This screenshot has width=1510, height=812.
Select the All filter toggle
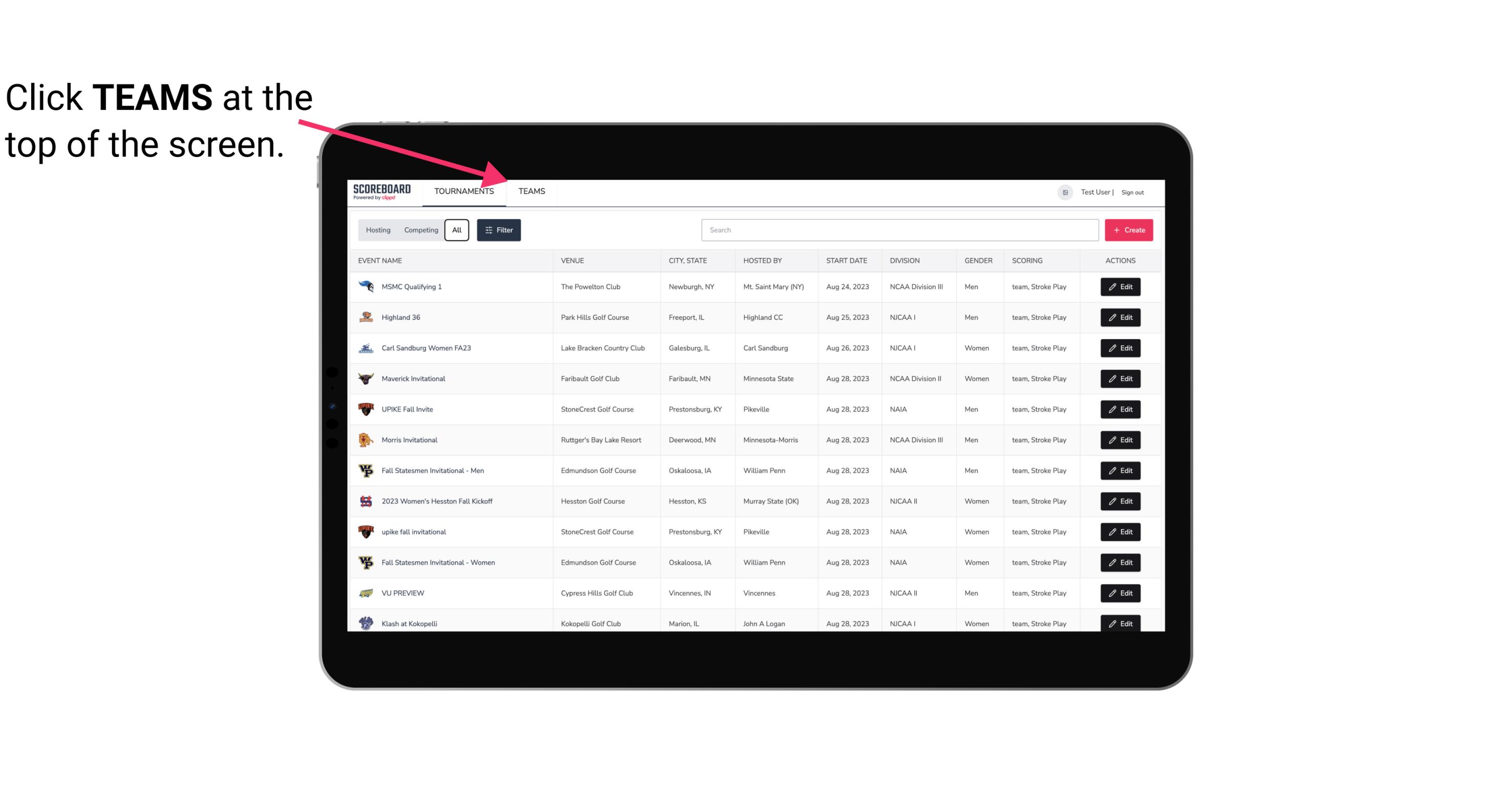(x=456, y=230)
